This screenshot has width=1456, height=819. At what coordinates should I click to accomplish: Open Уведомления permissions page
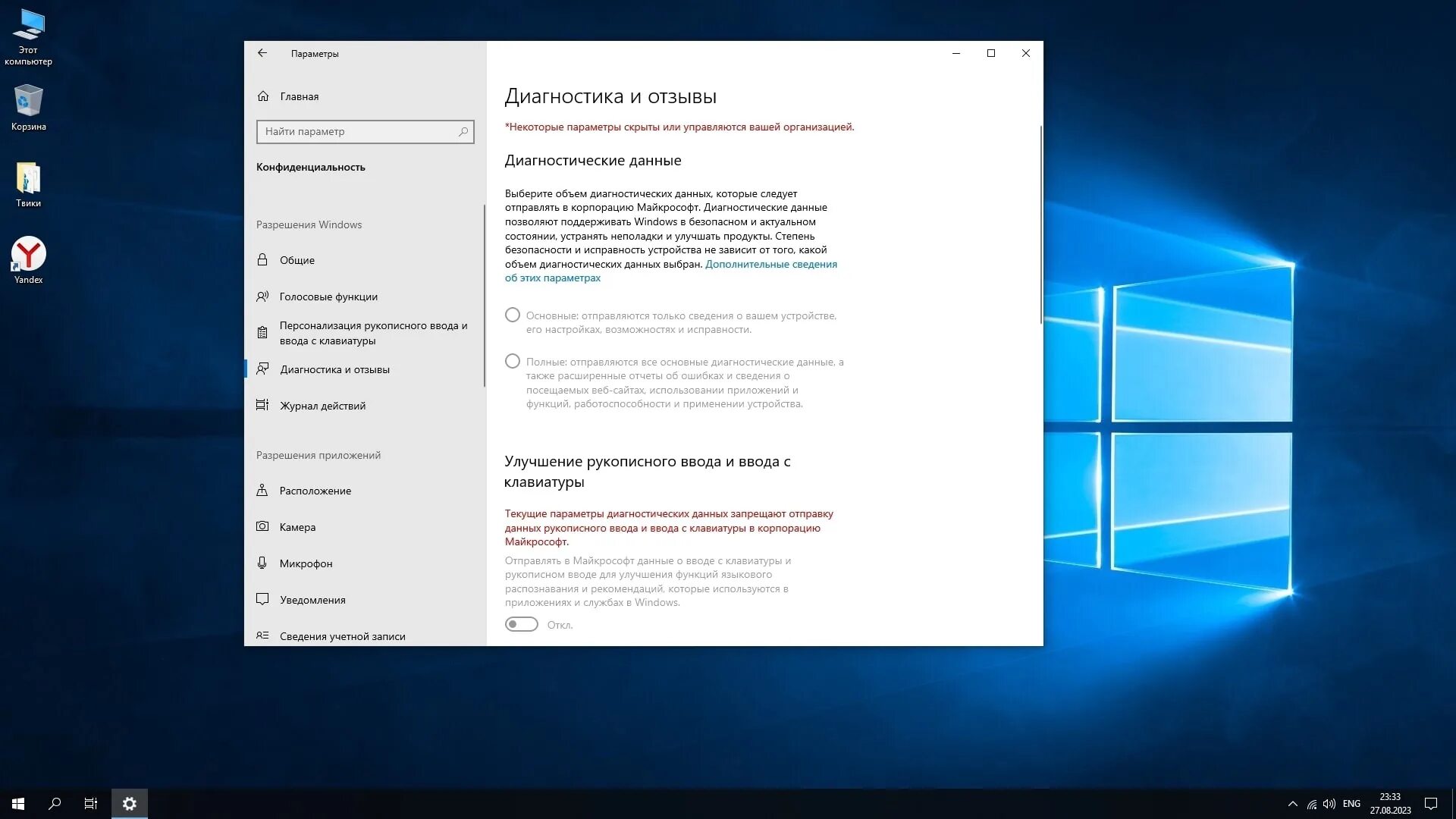(364, 600)
